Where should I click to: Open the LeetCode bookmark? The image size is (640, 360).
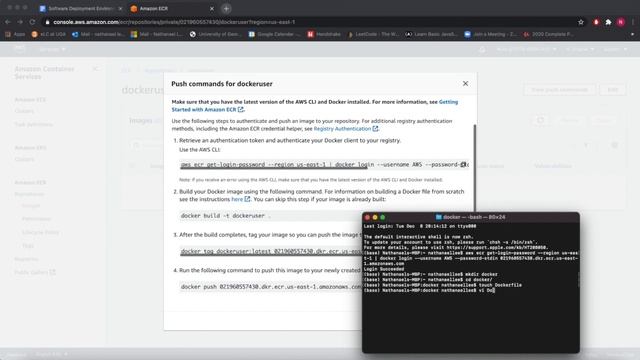point(373,34)
